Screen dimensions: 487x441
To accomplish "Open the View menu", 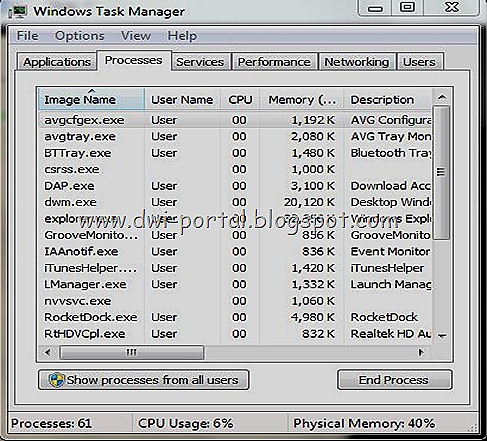I will click(136, 36).
